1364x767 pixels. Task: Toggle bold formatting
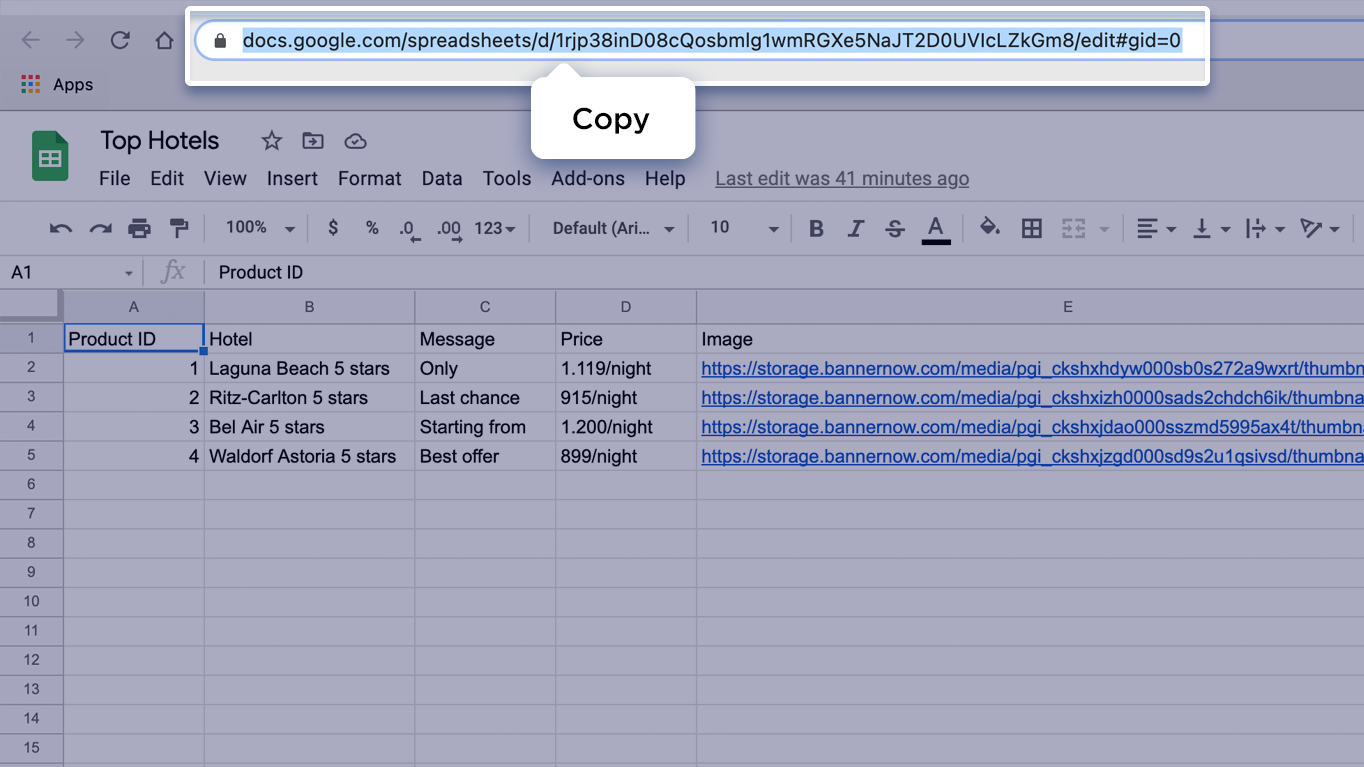tap(816, 229)
